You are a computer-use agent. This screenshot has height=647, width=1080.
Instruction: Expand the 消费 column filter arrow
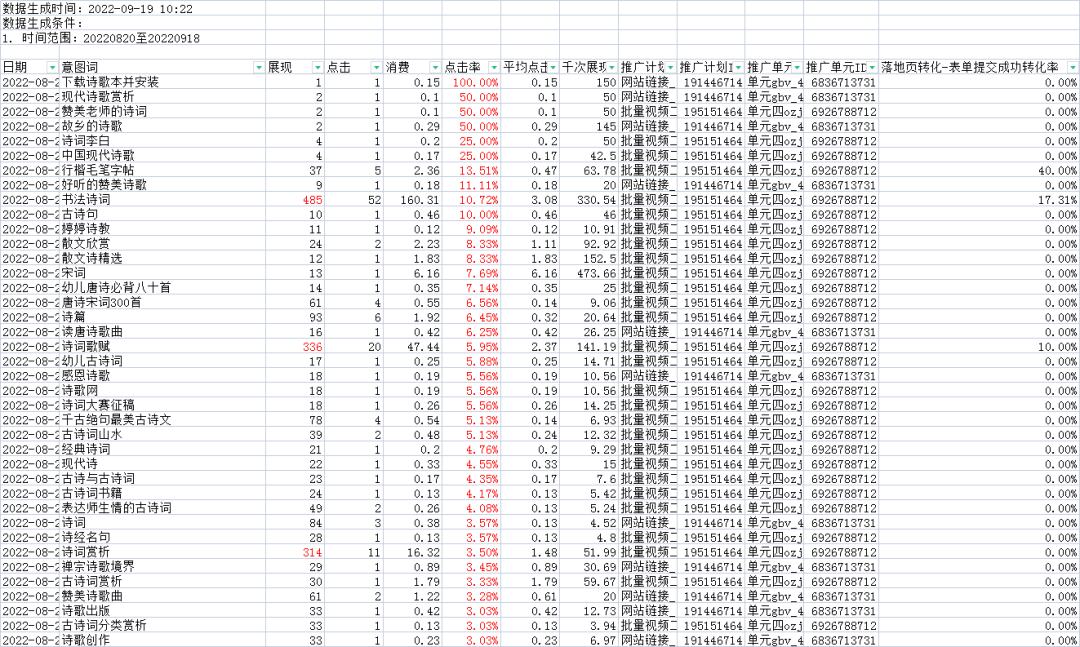[x=434, y=67]
